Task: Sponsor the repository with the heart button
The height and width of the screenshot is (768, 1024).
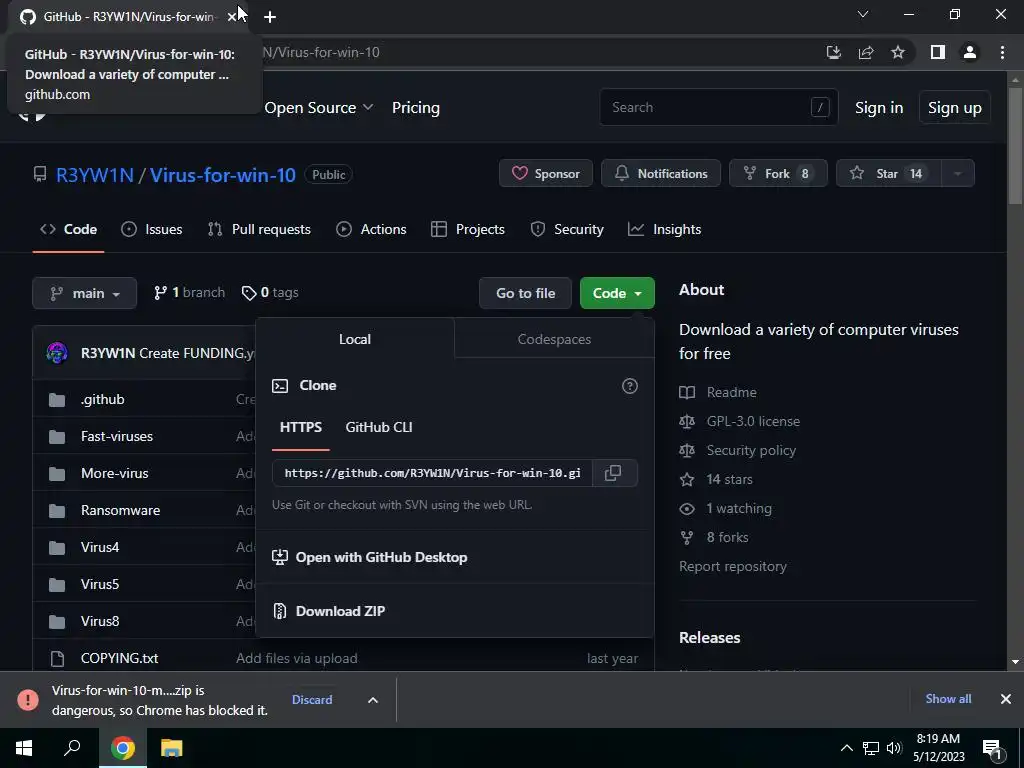Action: click(x=546, y=173)
